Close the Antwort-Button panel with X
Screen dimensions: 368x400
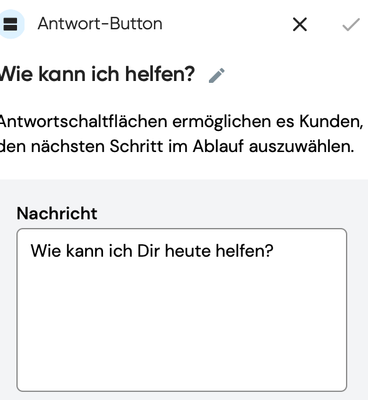(x=300, y=25)
